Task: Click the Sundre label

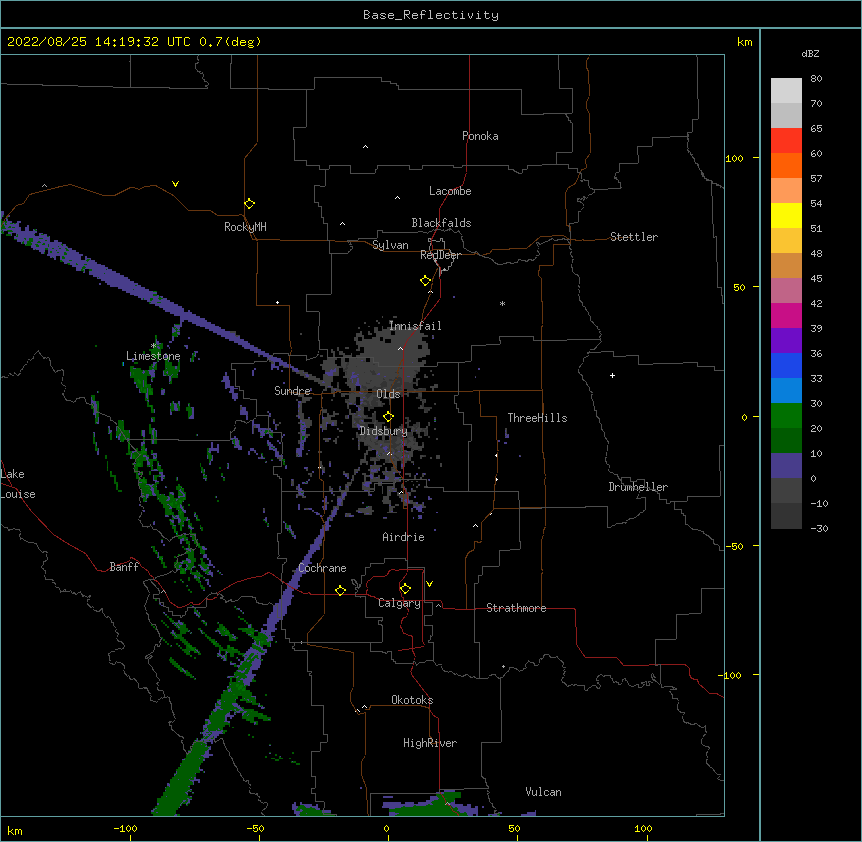Action: (292, 391)
